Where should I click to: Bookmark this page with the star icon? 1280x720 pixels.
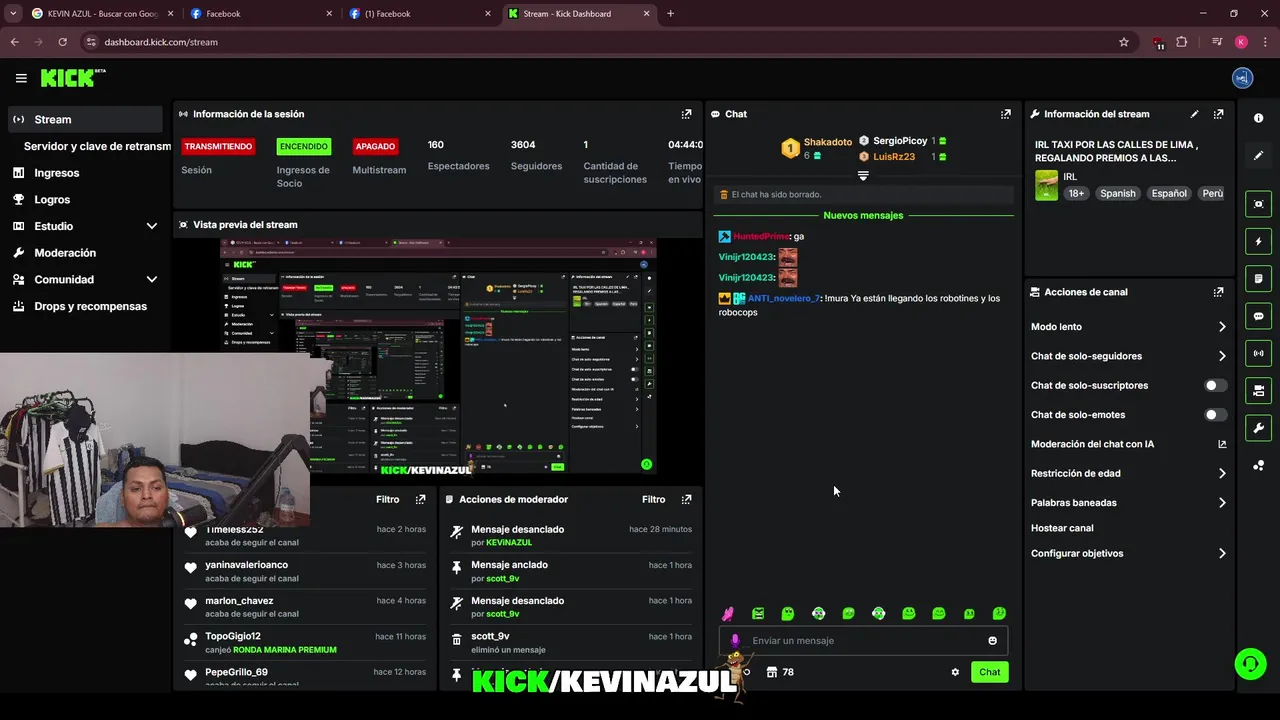[1124, 42]
